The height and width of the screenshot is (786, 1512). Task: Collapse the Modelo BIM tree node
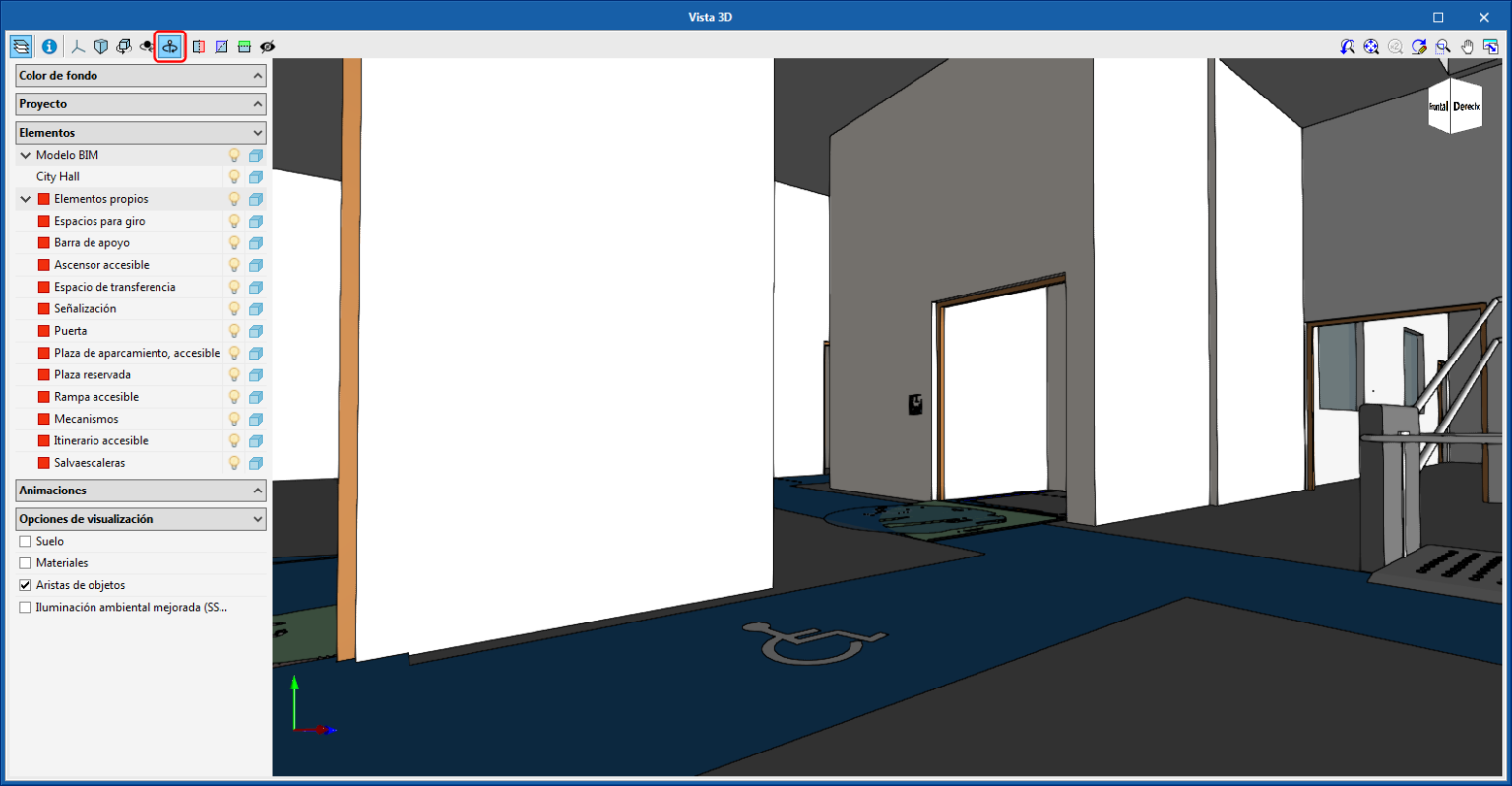coord(25,155)
